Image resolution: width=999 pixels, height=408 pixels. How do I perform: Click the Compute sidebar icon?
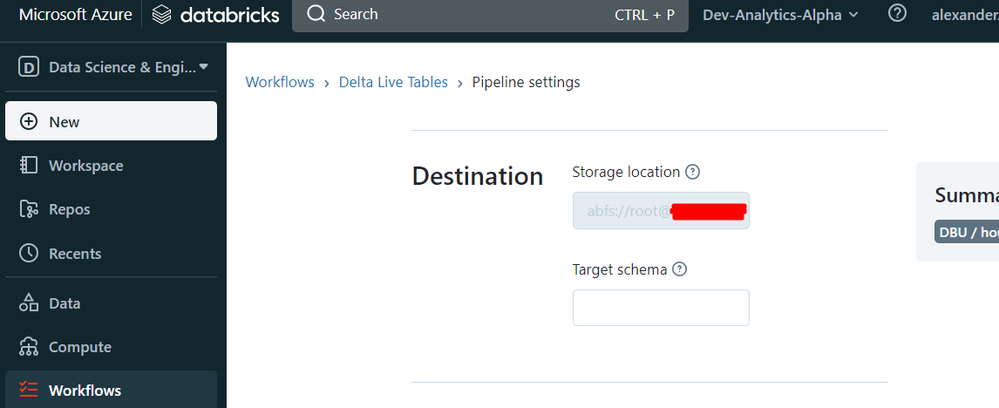29,348
